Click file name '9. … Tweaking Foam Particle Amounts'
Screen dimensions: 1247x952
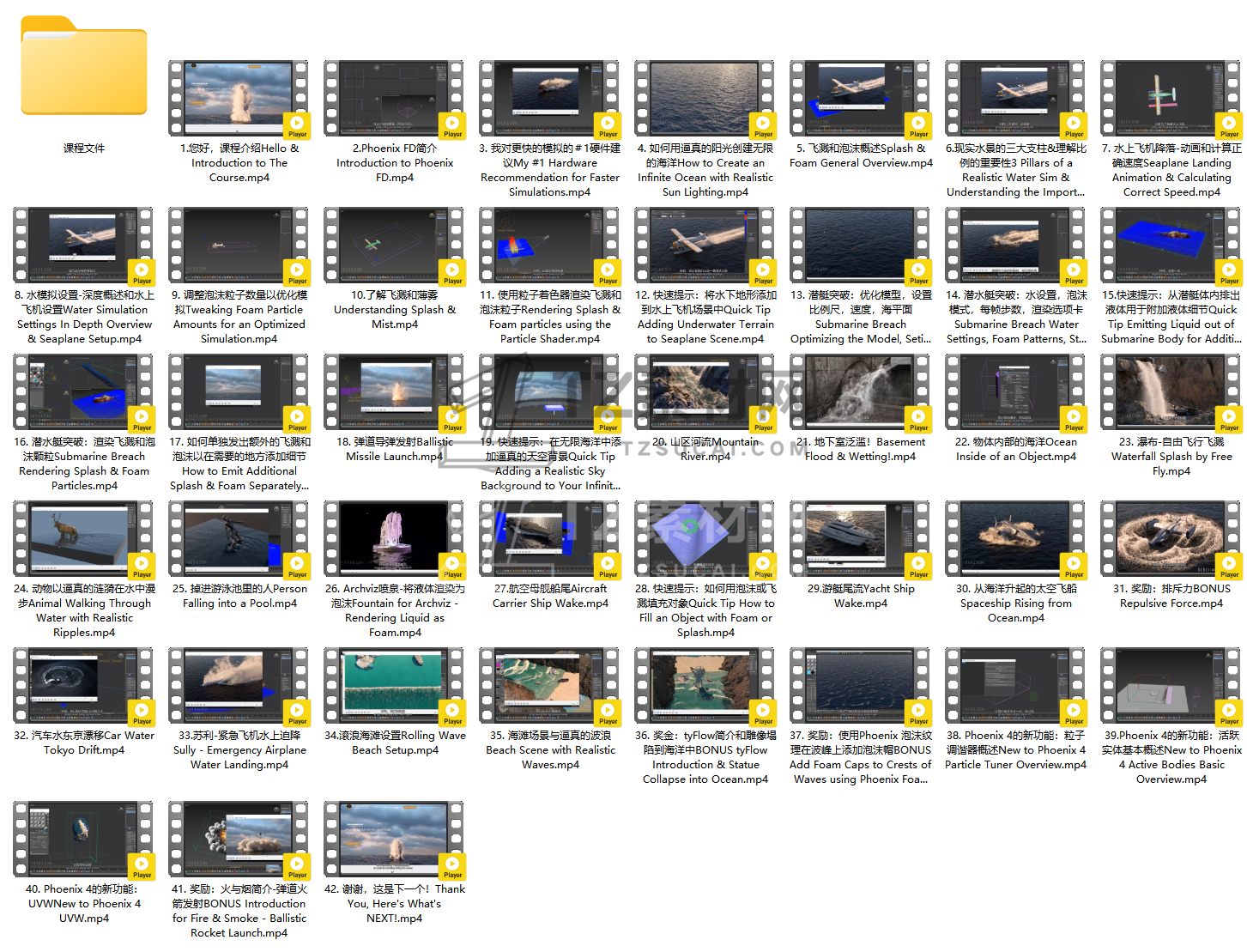coord(239,317)
